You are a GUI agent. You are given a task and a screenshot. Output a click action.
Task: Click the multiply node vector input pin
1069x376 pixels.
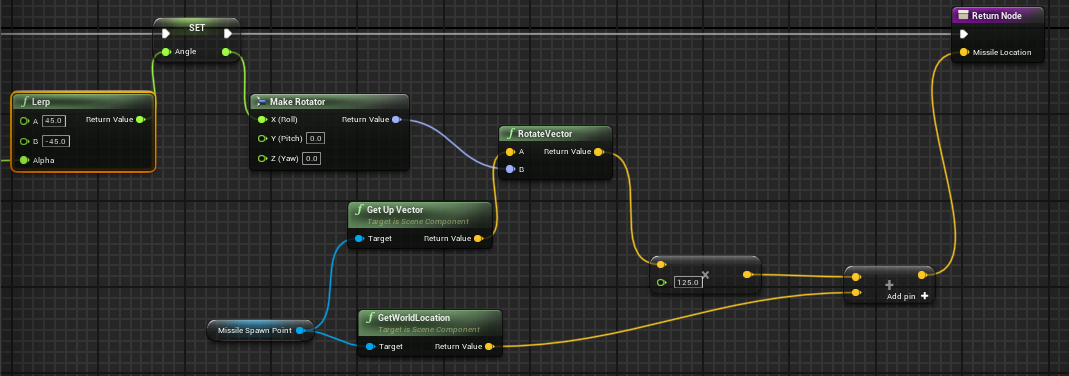(661, 264)
